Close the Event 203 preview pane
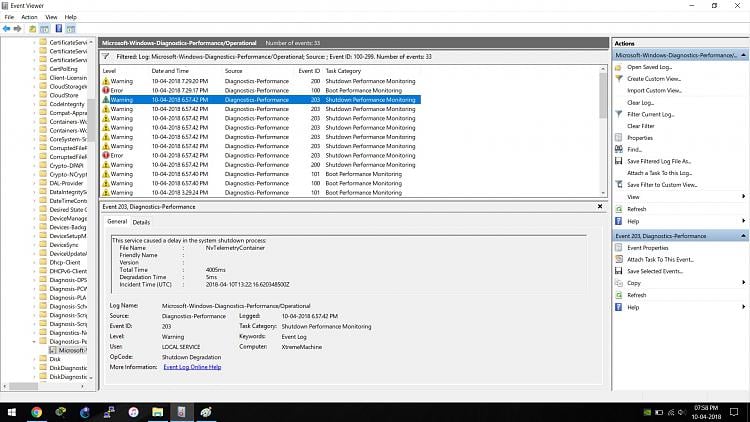Image resolution: width=750 pixels, height=422 pixels. pyautogui.click(x=600, y=206)
